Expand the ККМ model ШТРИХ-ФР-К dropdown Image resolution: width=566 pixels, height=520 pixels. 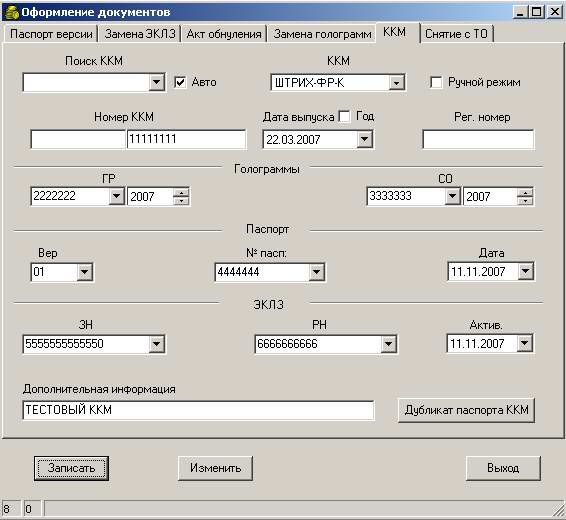[396, 83]
